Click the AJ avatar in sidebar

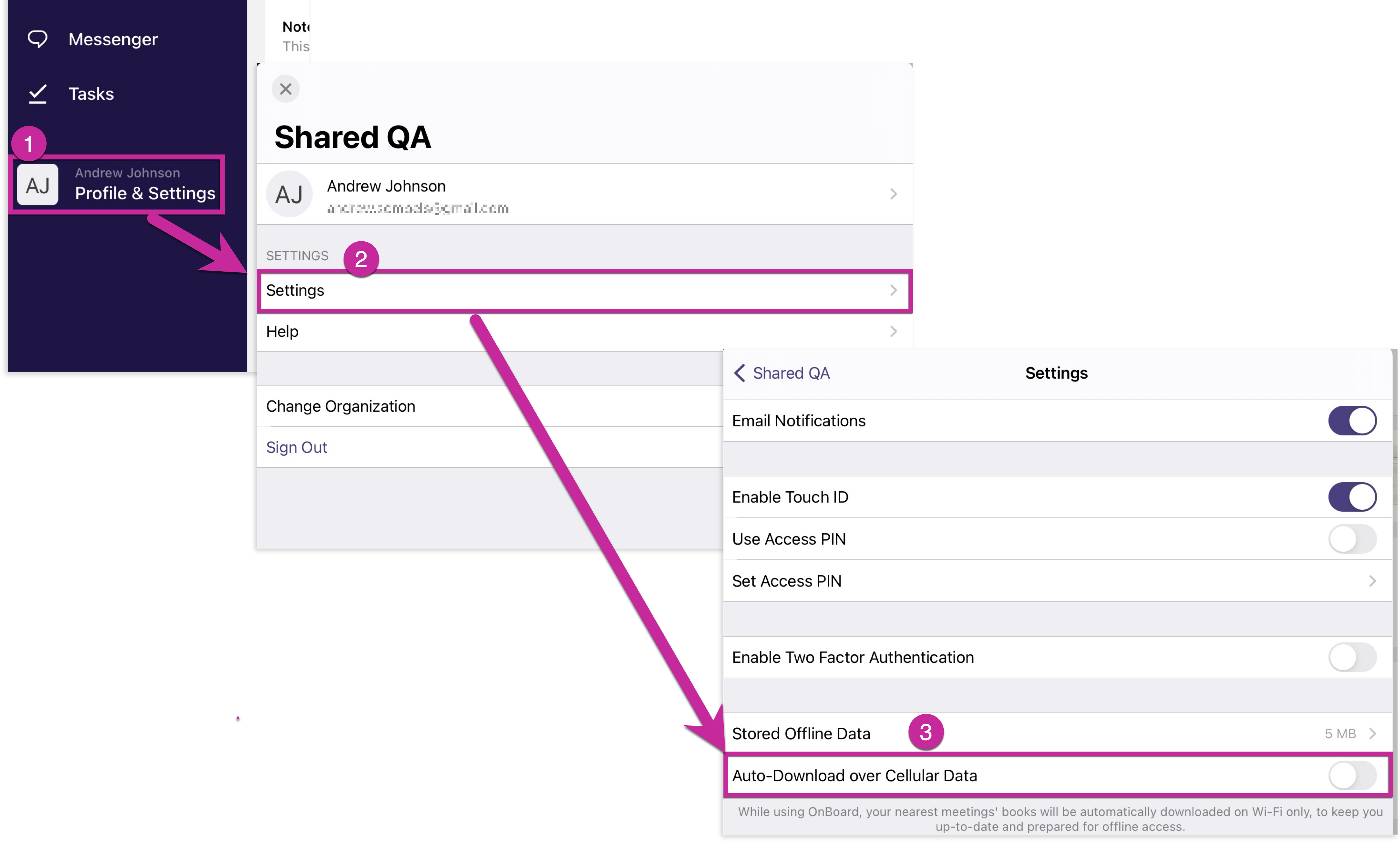point(37,185)
